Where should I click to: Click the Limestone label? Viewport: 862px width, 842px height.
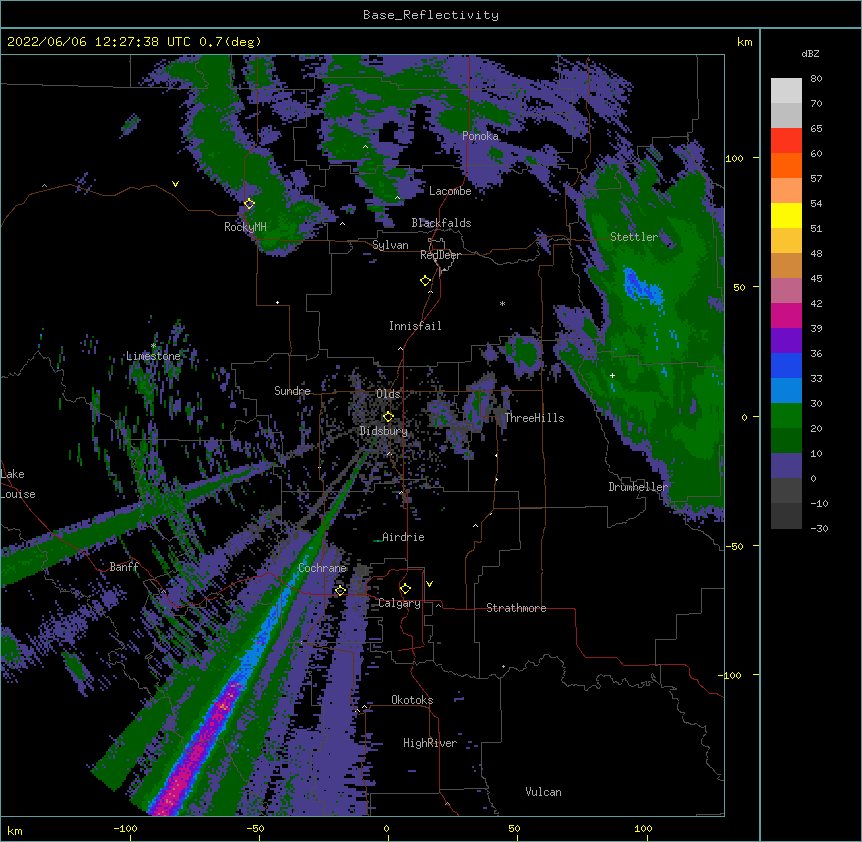pos(153,356)
